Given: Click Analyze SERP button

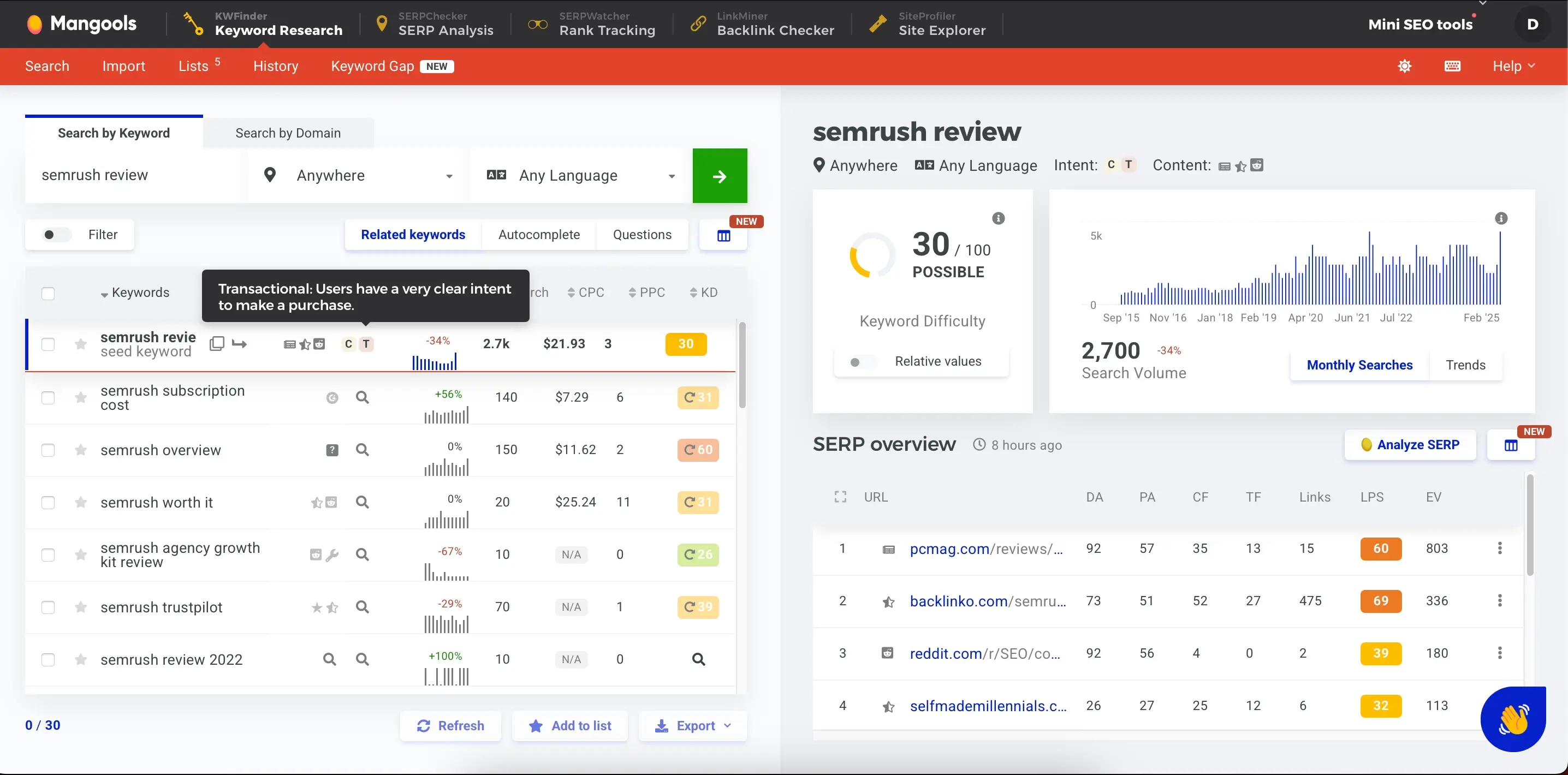Looking at the screenshot, I should (x=1410, y=445).
